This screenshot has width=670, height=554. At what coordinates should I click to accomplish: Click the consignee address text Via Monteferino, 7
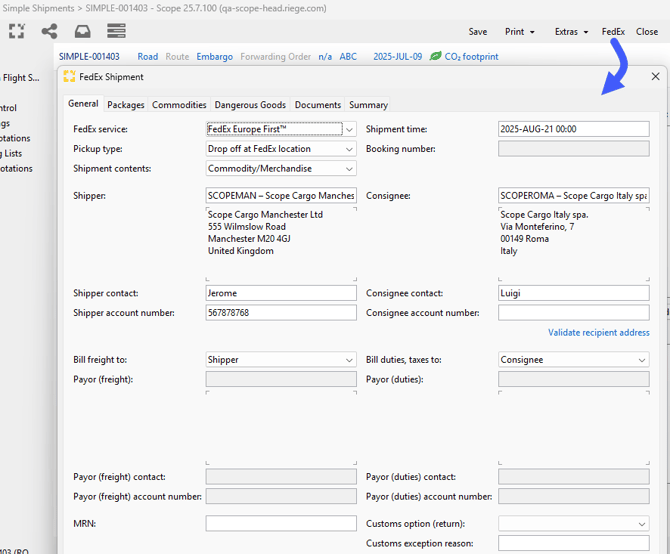tap(537, 227)
